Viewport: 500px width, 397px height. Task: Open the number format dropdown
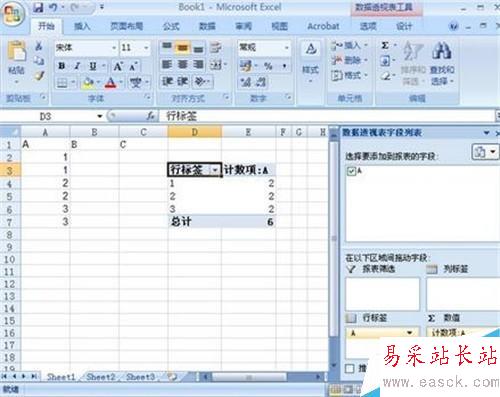click(x=286, y=48)
